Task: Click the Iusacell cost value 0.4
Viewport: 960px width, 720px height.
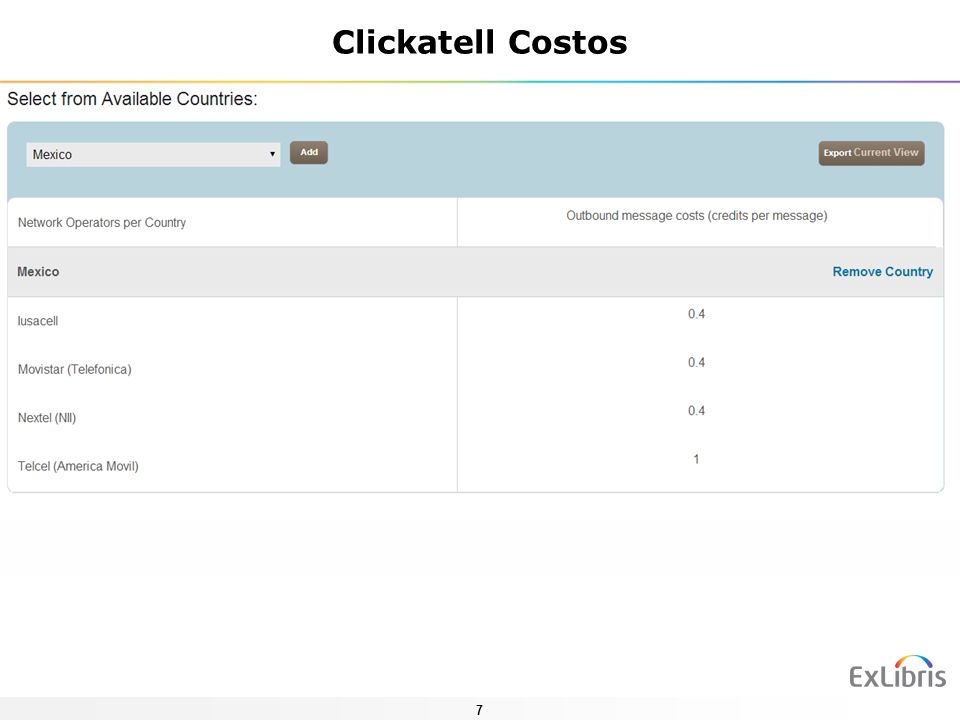Action: pos(696,314)
